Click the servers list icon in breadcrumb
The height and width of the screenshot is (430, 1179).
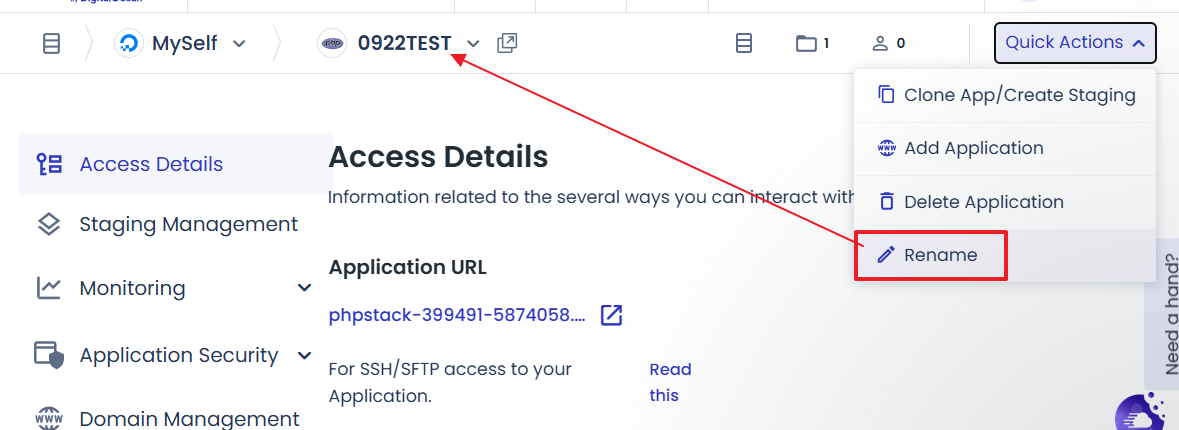coord(51,44)
